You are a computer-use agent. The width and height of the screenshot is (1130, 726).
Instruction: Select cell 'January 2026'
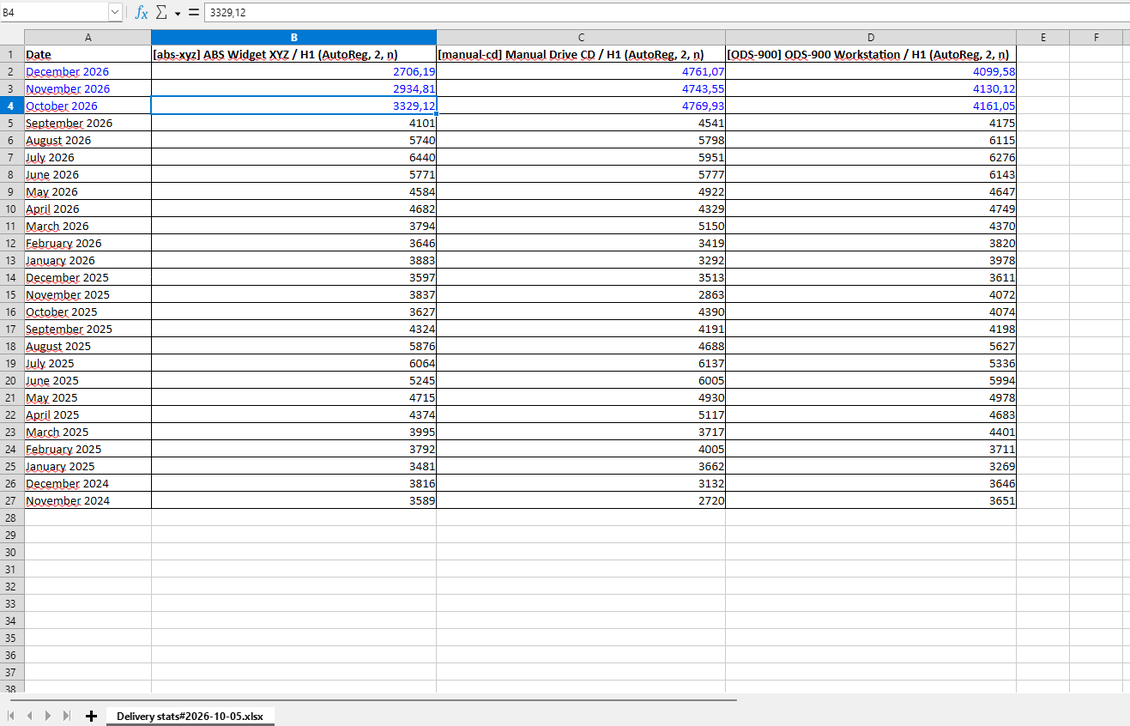point(88,260)
